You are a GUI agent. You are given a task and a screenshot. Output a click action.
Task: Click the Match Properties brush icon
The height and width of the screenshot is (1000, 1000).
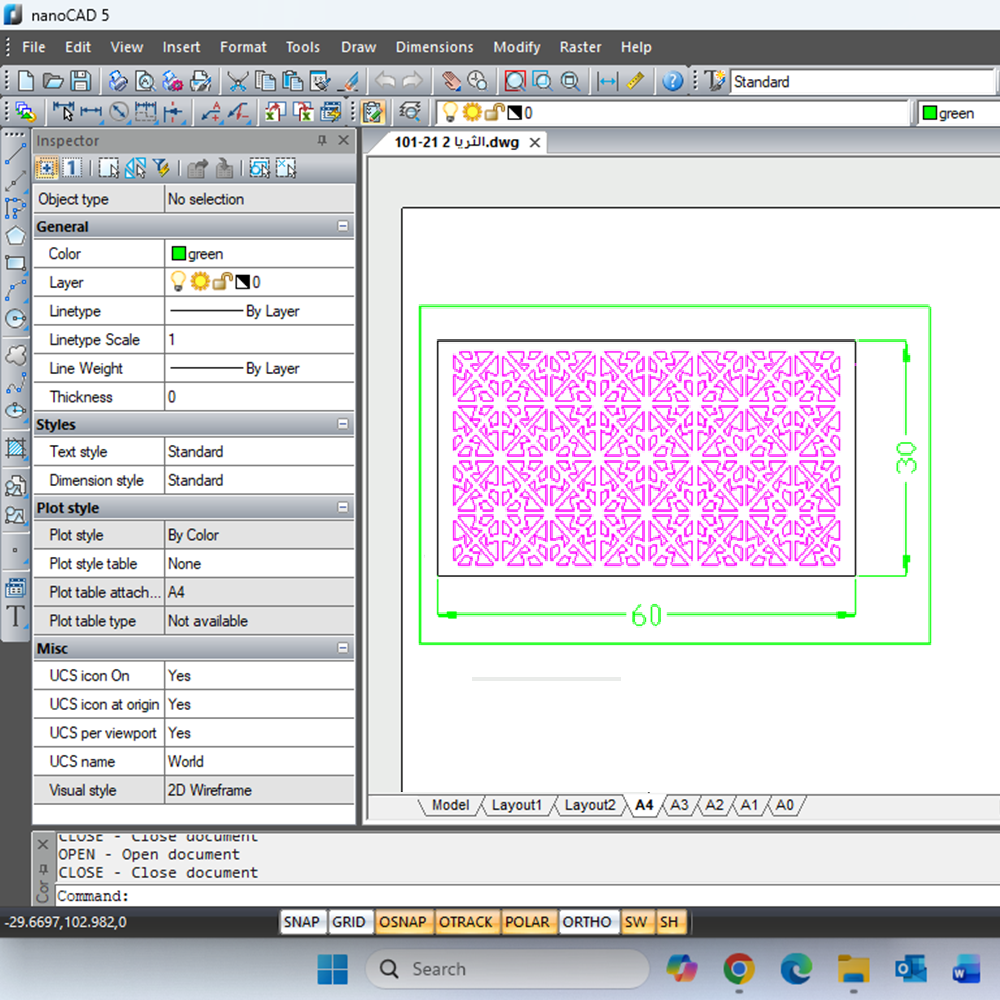(x=349, y=81)
